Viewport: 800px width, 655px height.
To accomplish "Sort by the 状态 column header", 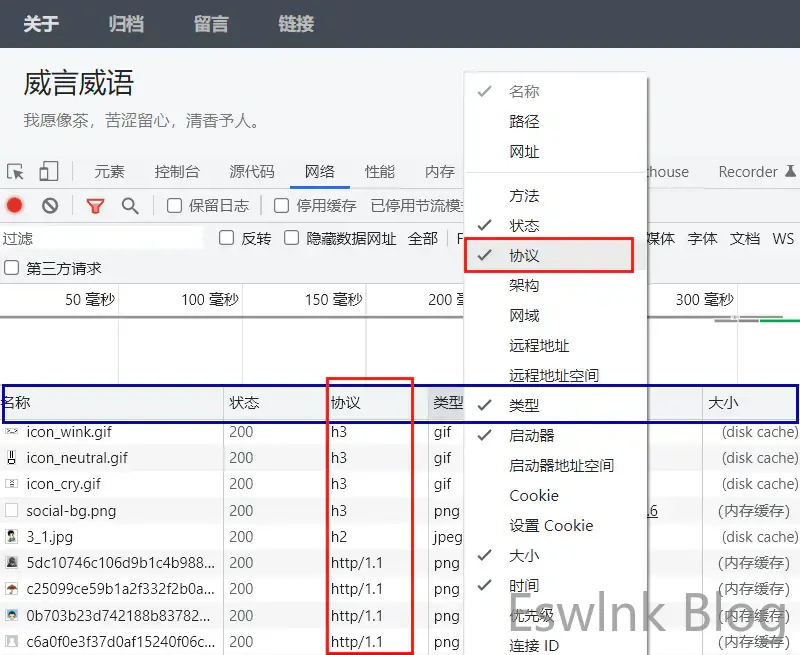I will [x=245, y=403].
